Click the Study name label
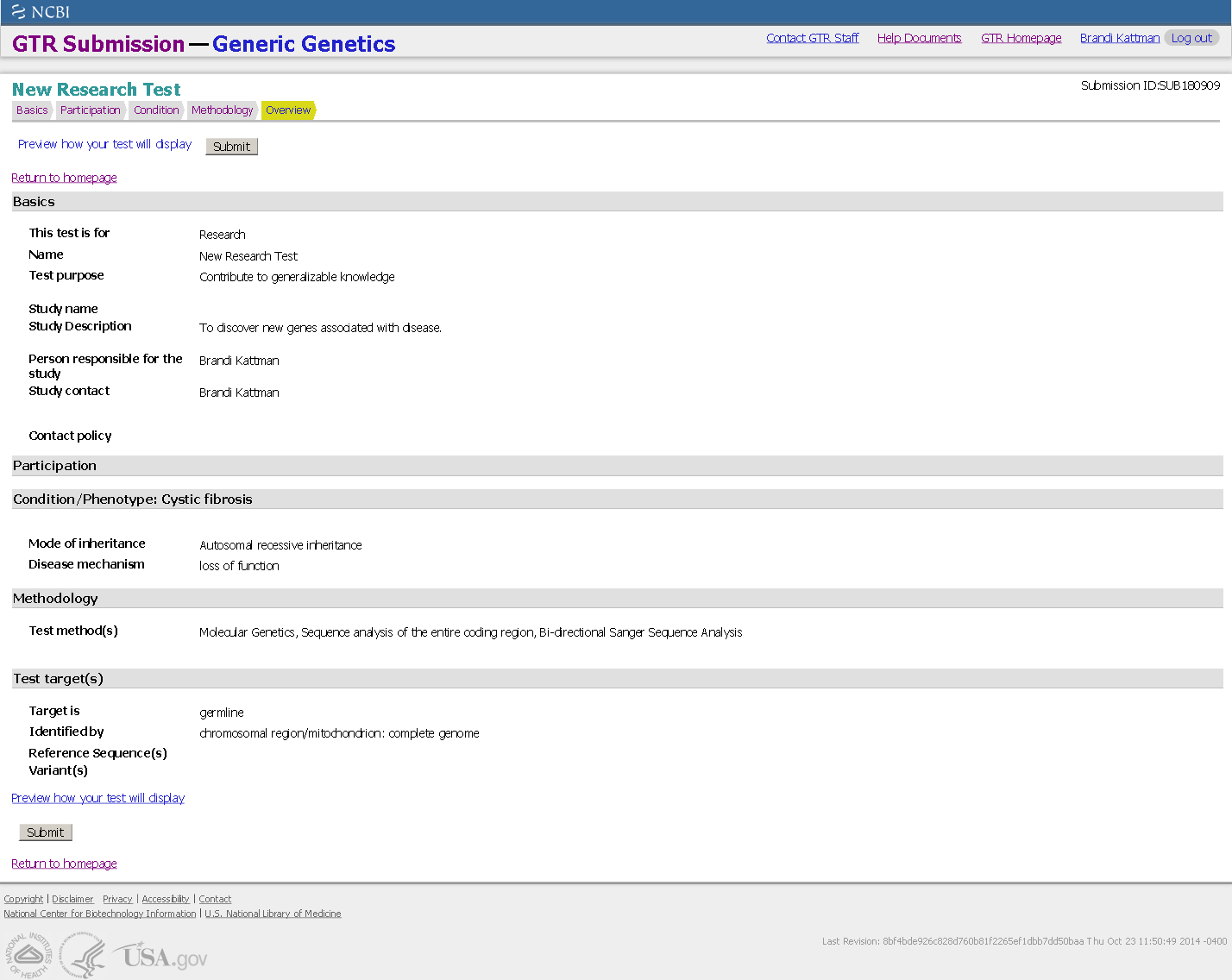The height and width of the screenshot is (980, 1232). [x=63, y=309]
